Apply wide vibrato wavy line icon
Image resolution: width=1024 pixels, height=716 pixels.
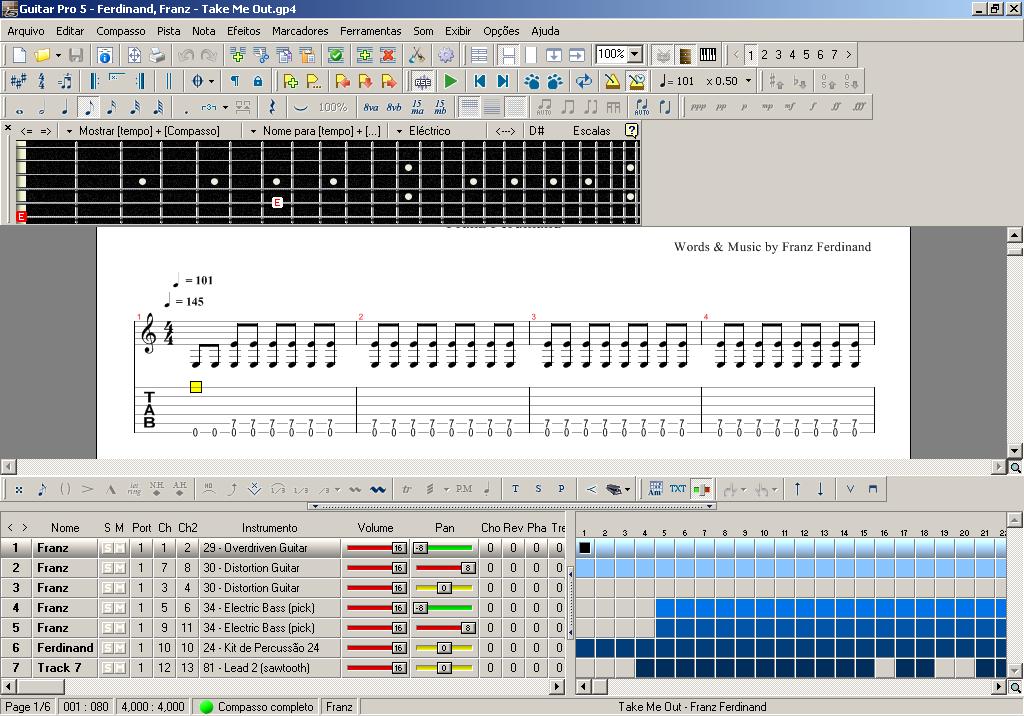(377, 489)
